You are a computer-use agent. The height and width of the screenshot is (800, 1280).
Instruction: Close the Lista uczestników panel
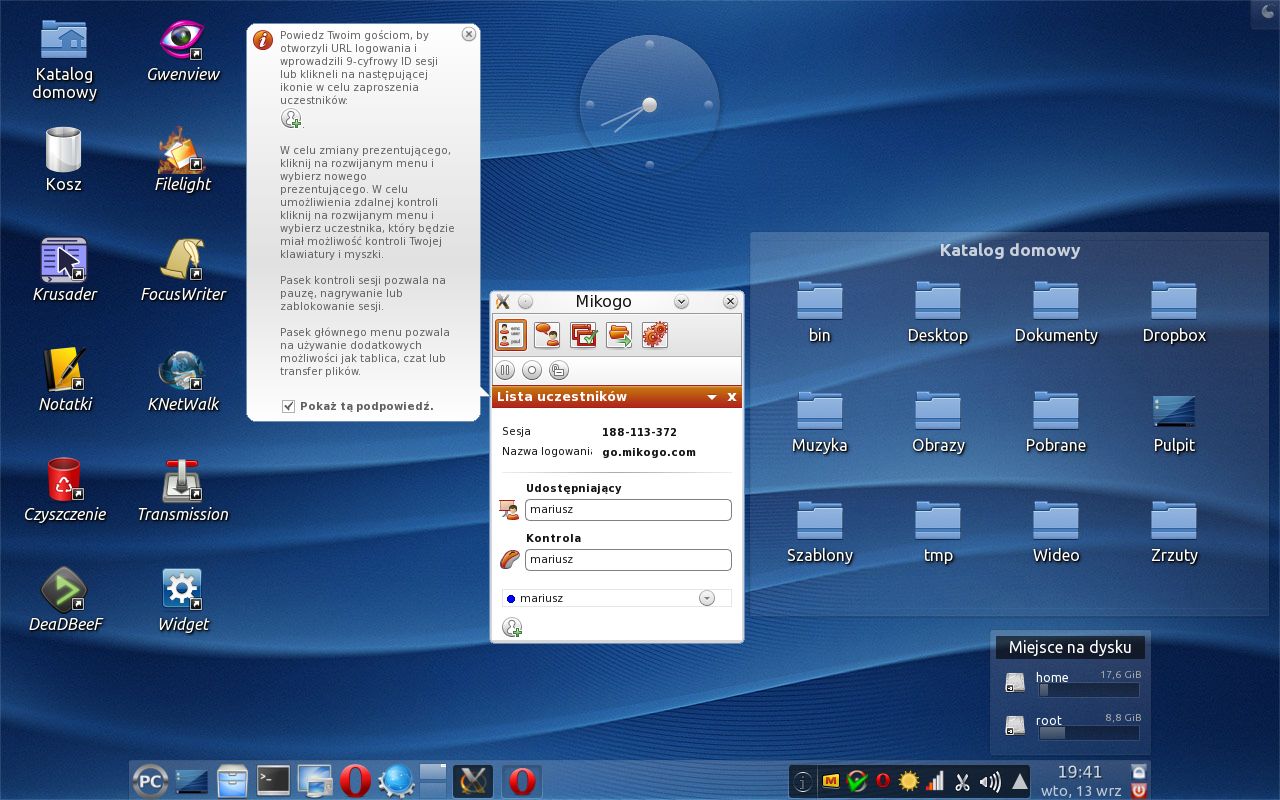[732, 397]
